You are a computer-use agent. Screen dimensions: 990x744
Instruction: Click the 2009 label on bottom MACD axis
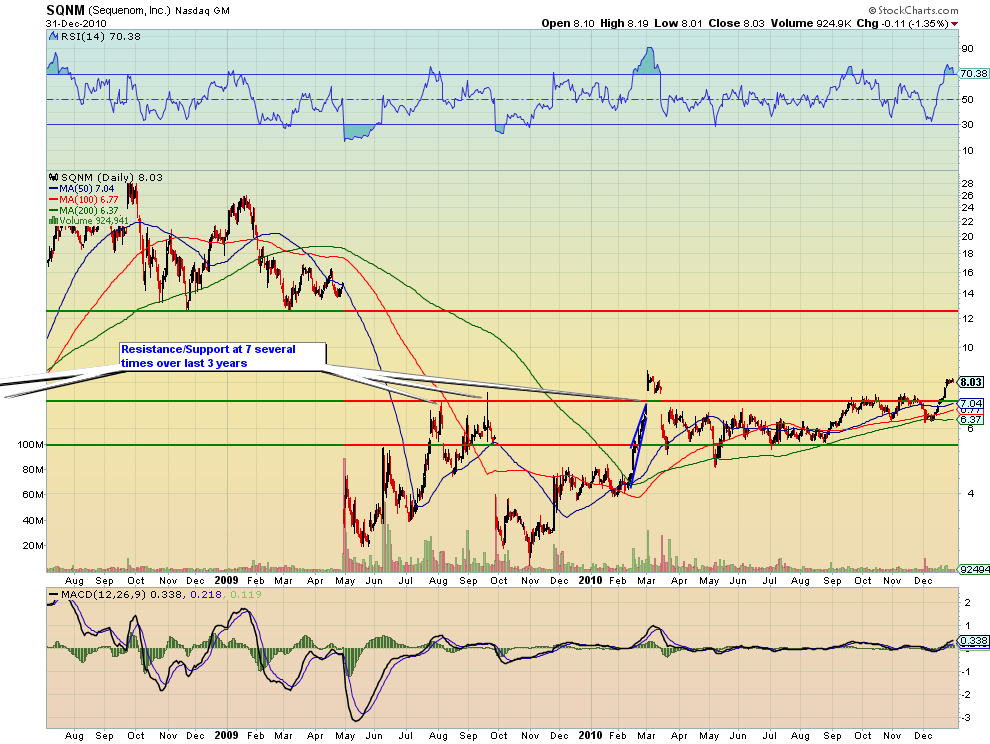point(226,736)
